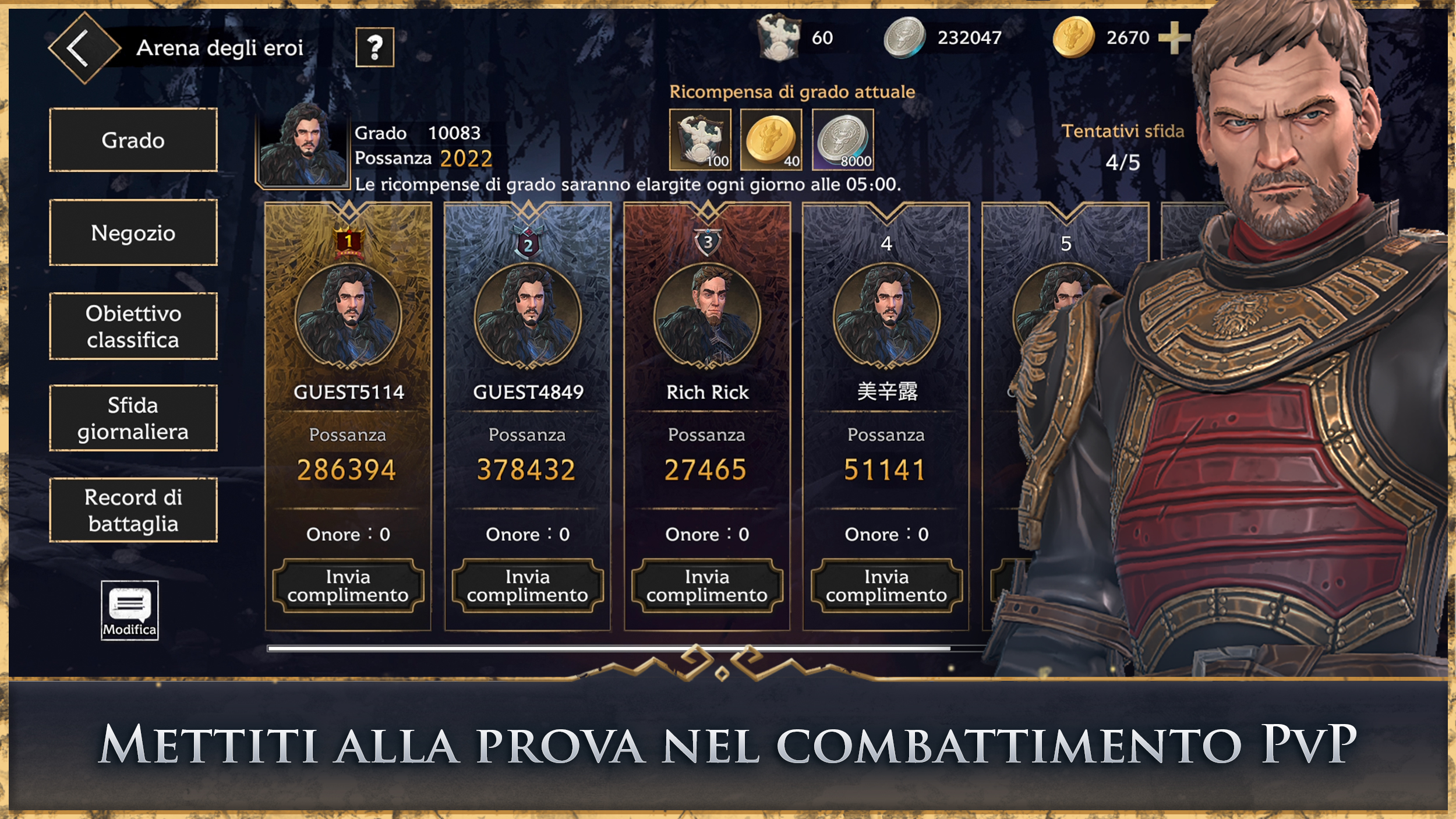Open Obiettivo classifica section
Viewport: 1456px width, 819px height.
click(x=133, y=326)
